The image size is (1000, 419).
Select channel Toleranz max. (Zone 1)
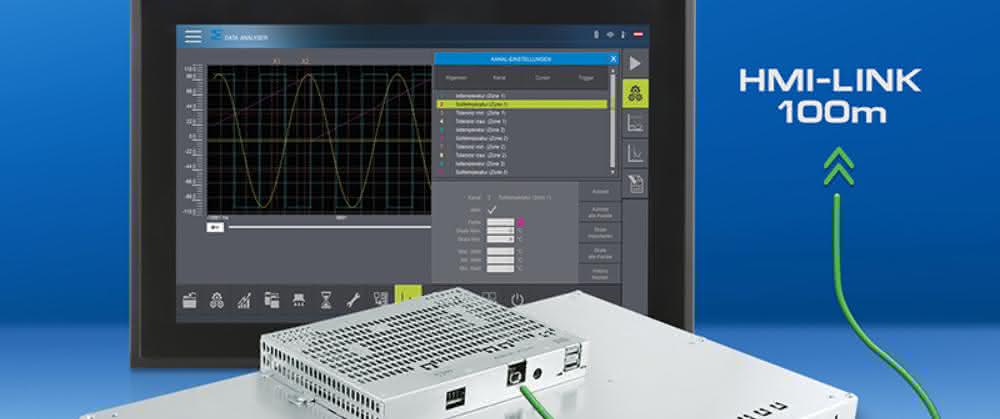(522, 121)
